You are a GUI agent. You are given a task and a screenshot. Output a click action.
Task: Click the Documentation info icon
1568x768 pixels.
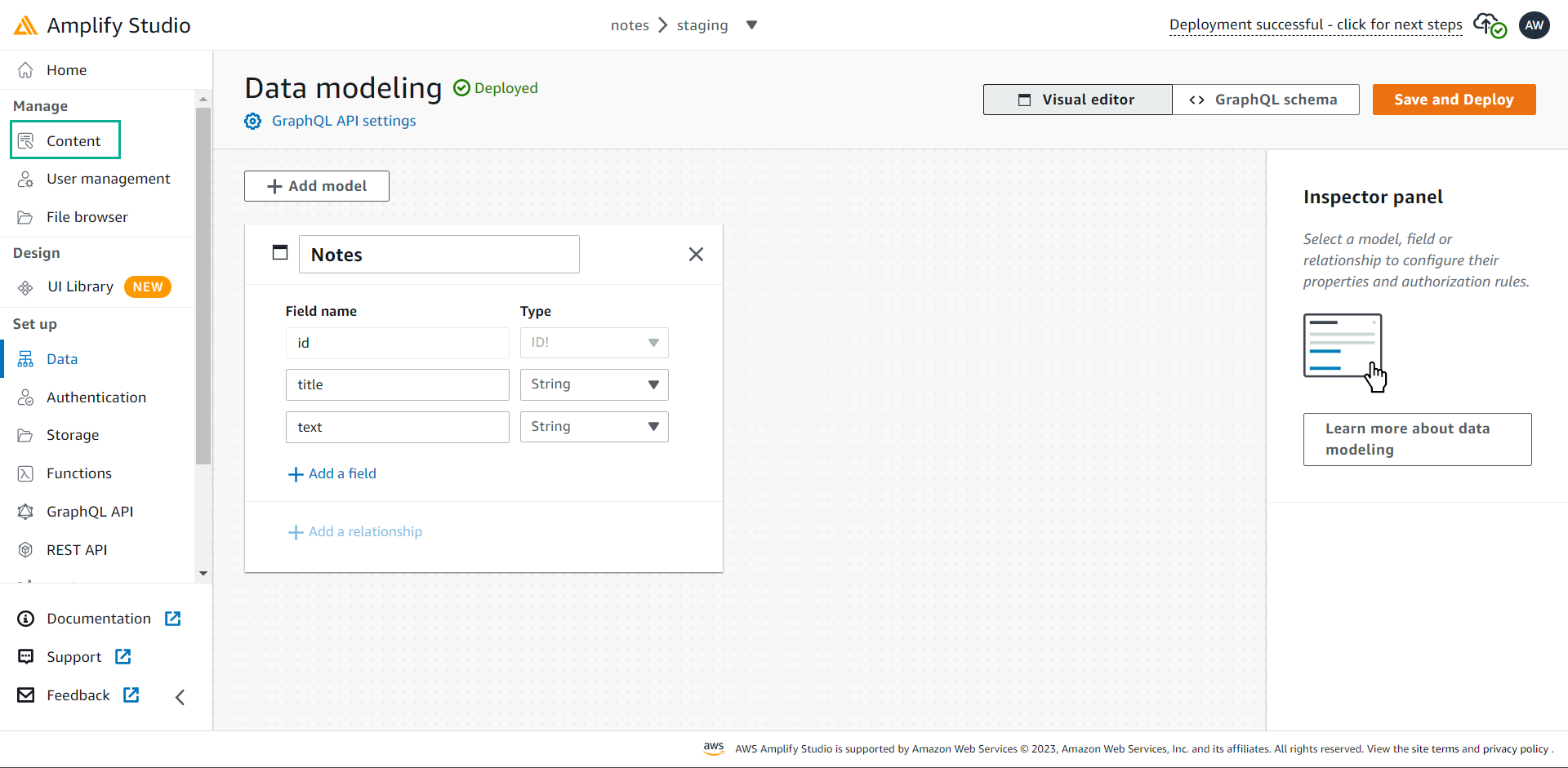(x=26, y=619)
